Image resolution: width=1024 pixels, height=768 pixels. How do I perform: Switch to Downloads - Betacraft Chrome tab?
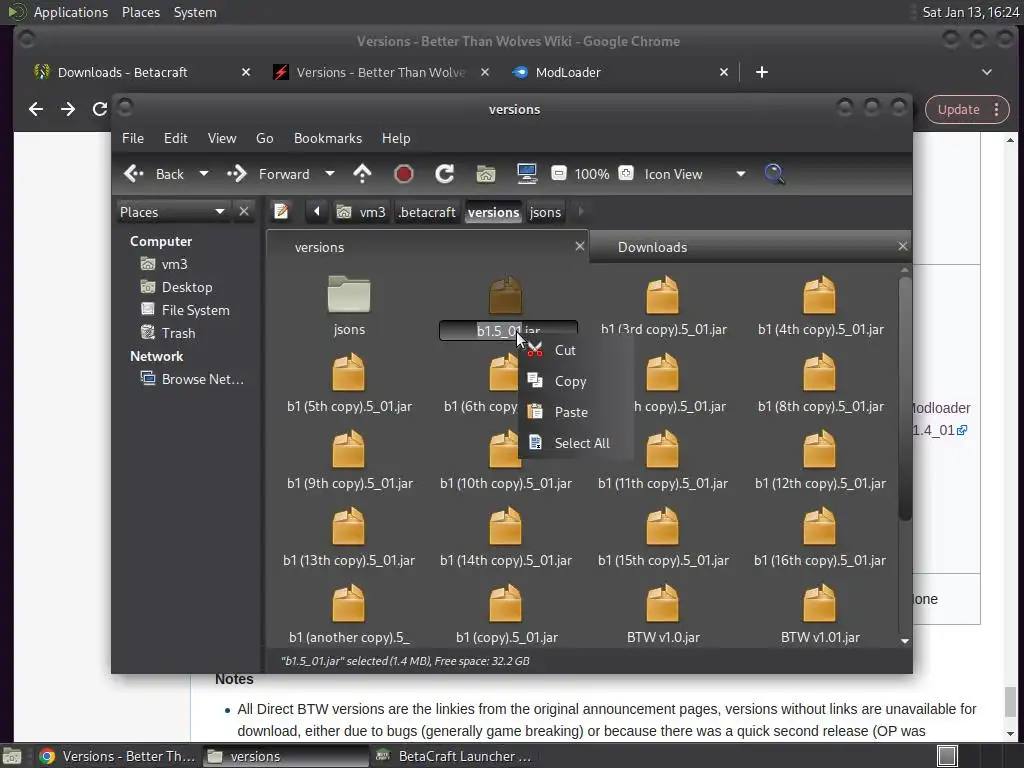pos(140,72)
